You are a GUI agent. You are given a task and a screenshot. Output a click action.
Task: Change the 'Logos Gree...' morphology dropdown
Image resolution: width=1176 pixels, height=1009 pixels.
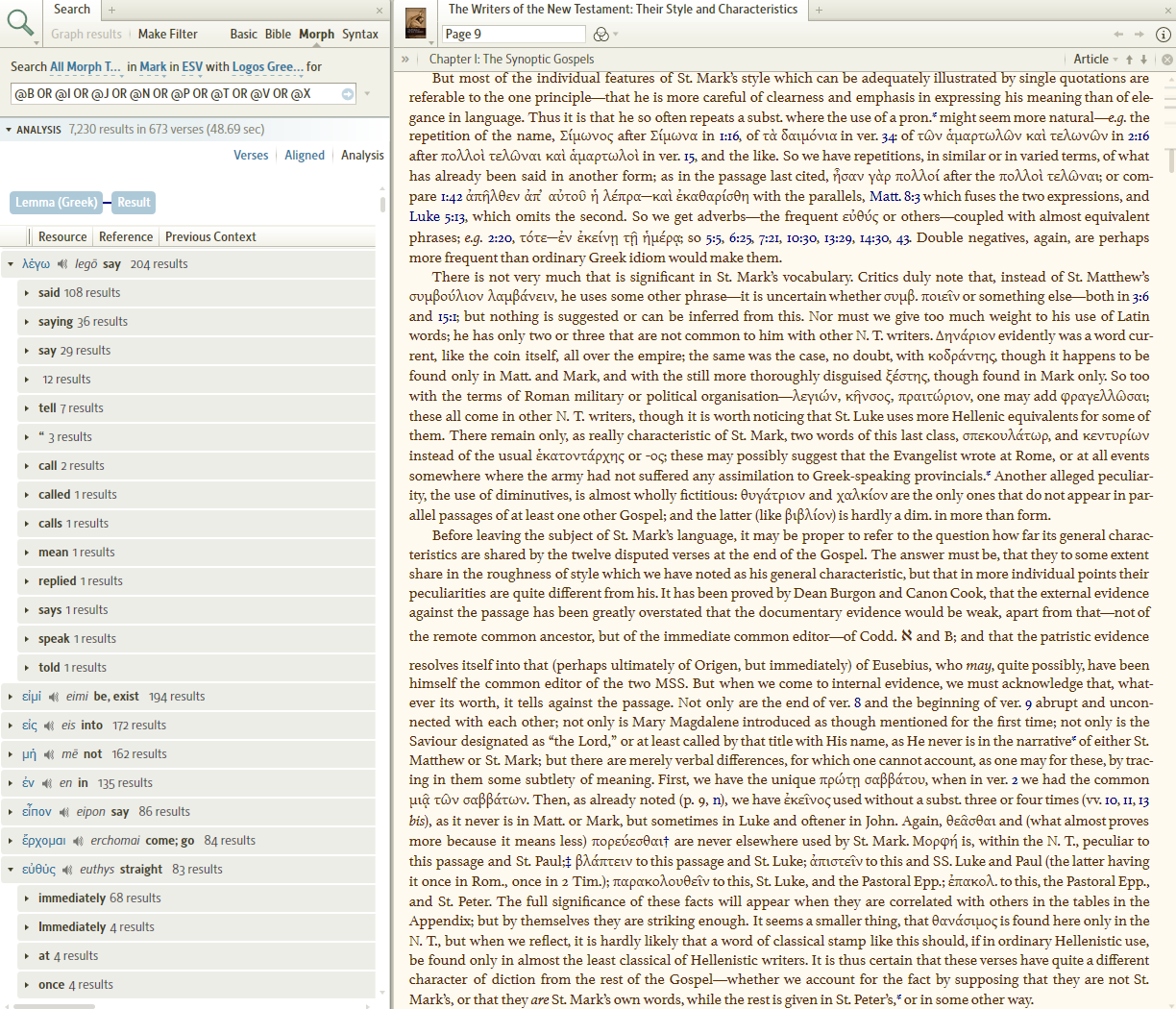(268, 67)
